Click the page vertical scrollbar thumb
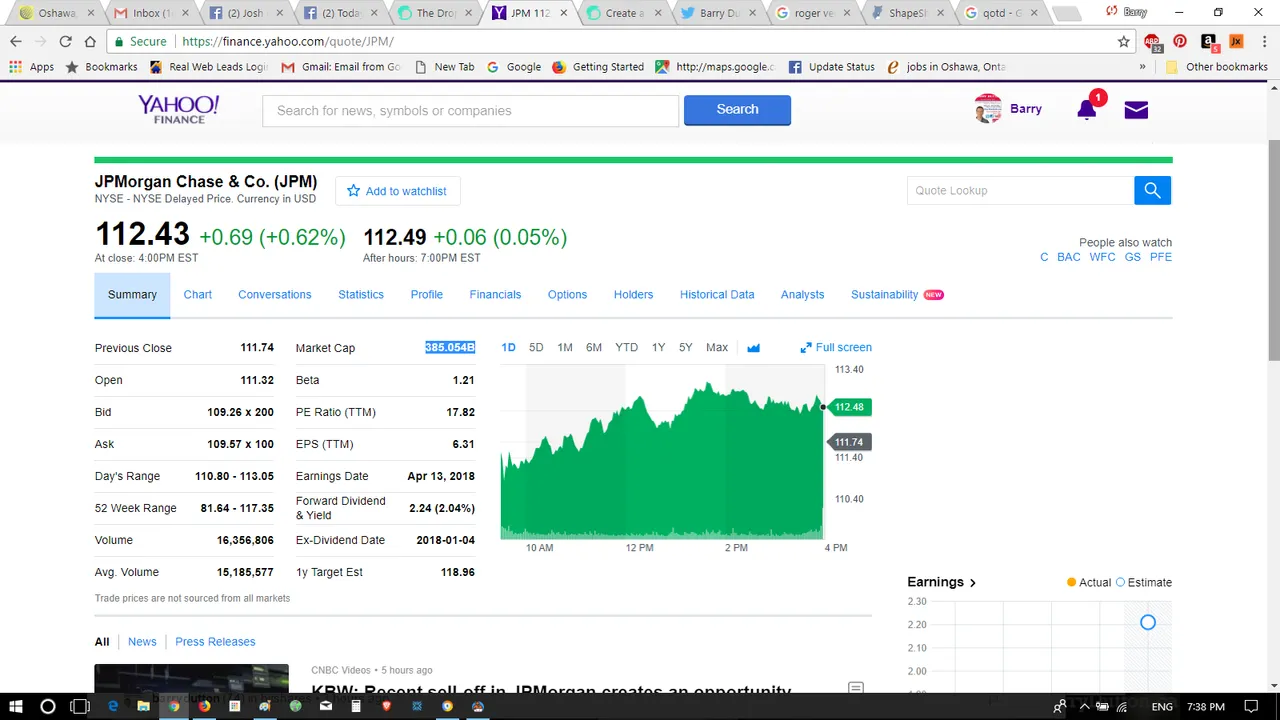1280x720 pixels. coord(1273,250)
